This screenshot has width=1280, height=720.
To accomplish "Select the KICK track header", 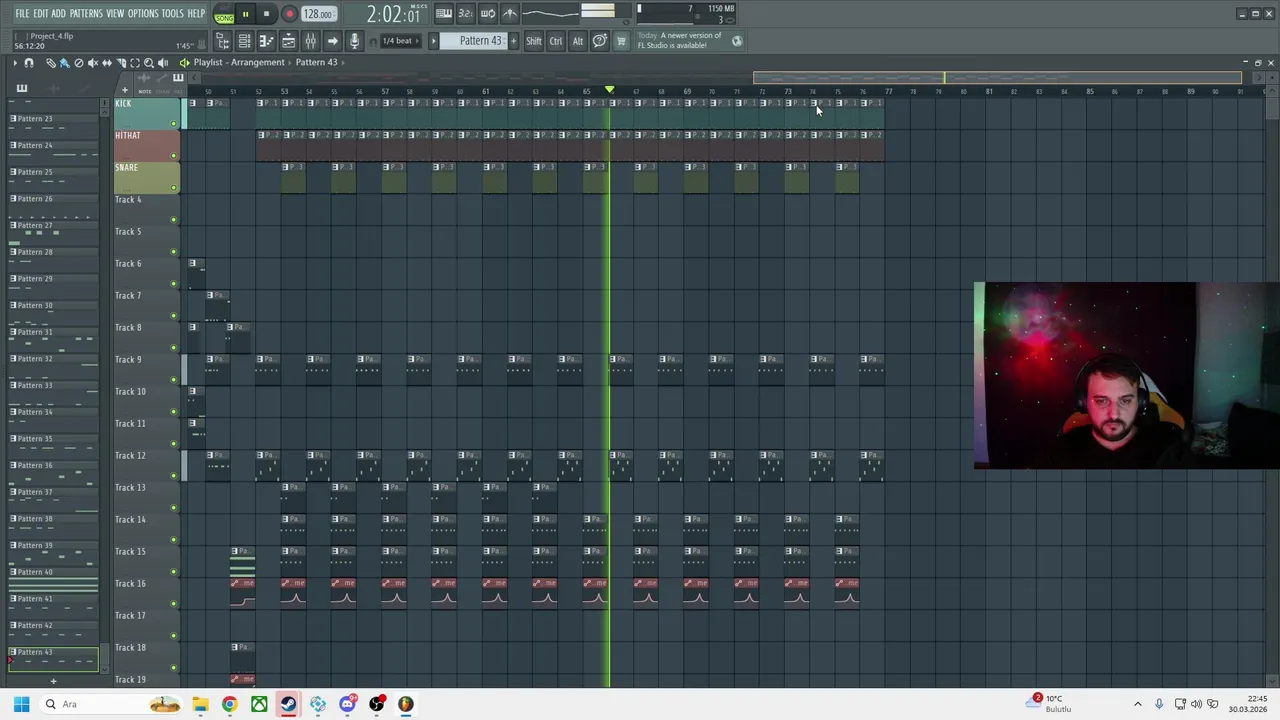I will click(x=146, y=114).
